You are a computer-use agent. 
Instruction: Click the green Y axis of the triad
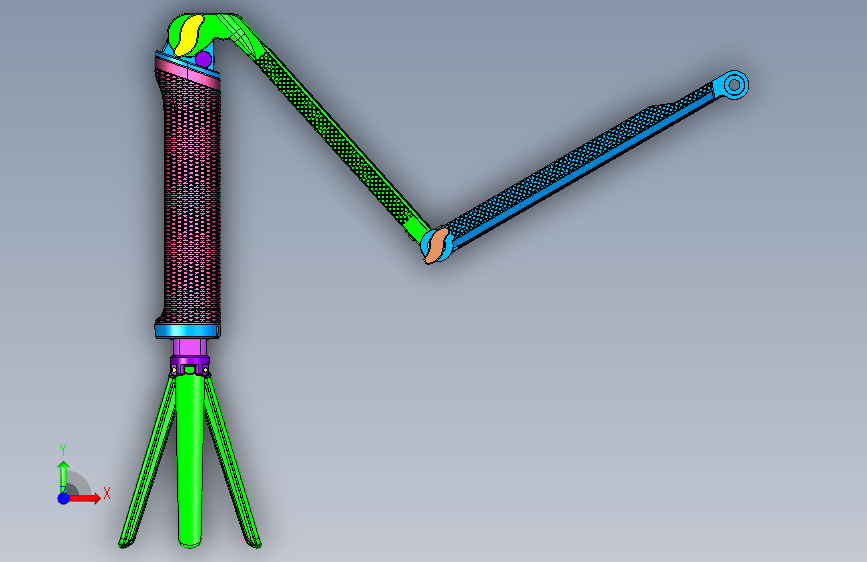click(64, 476)
